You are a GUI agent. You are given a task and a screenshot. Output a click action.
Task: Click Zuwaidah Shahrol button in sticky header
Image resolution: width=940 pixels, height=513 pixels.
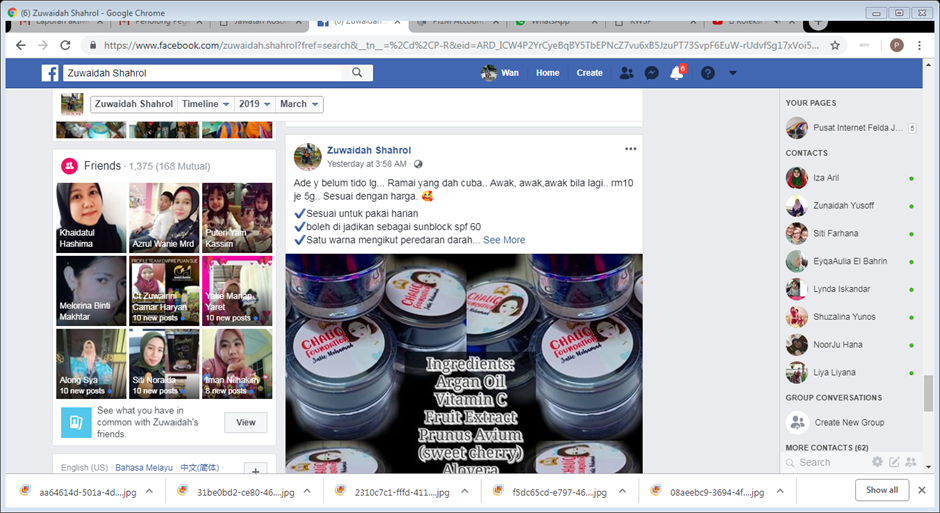tap(134, 104)
